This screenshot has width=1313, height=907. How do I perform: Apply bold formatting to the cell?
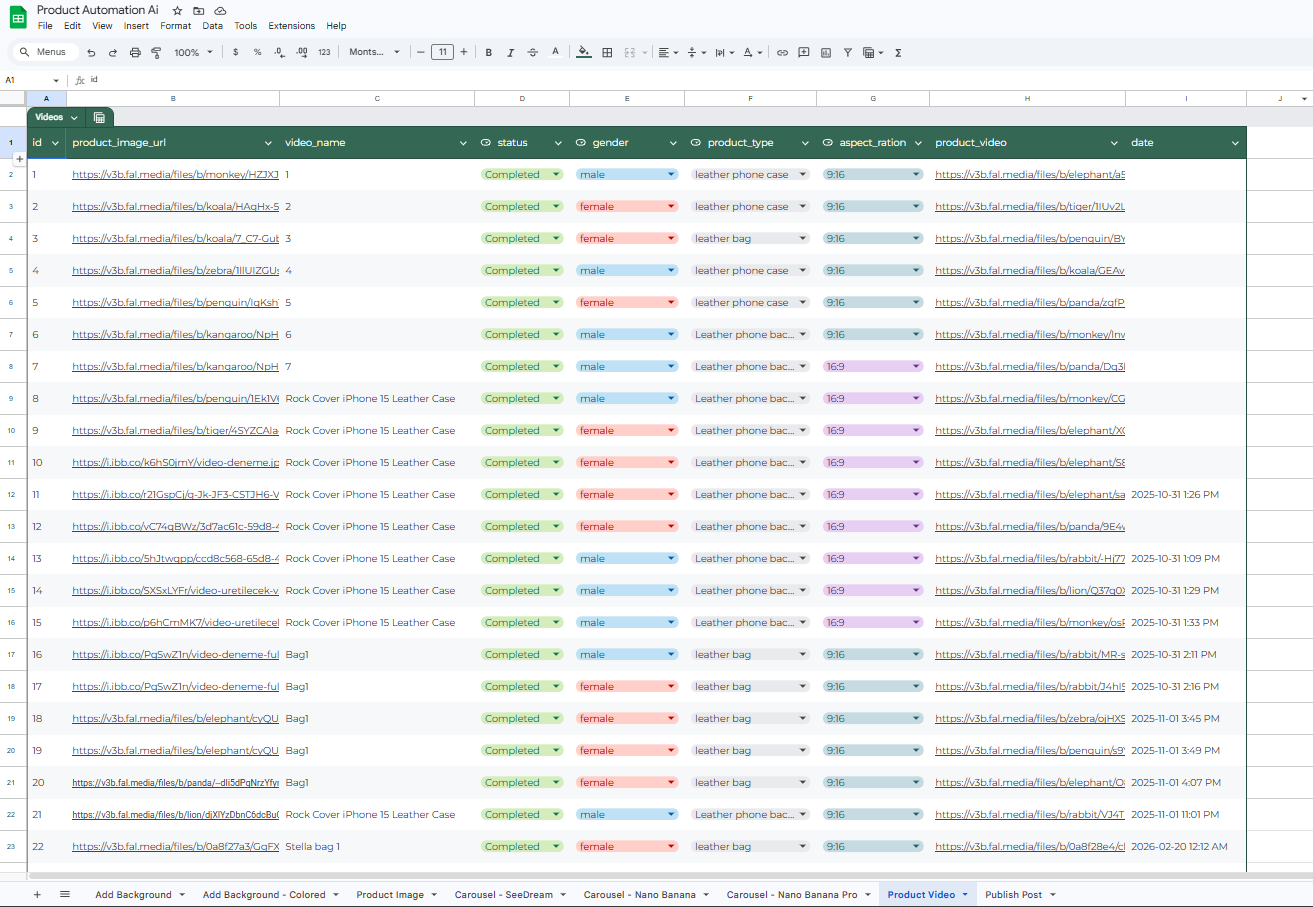[x=489, y=52]
